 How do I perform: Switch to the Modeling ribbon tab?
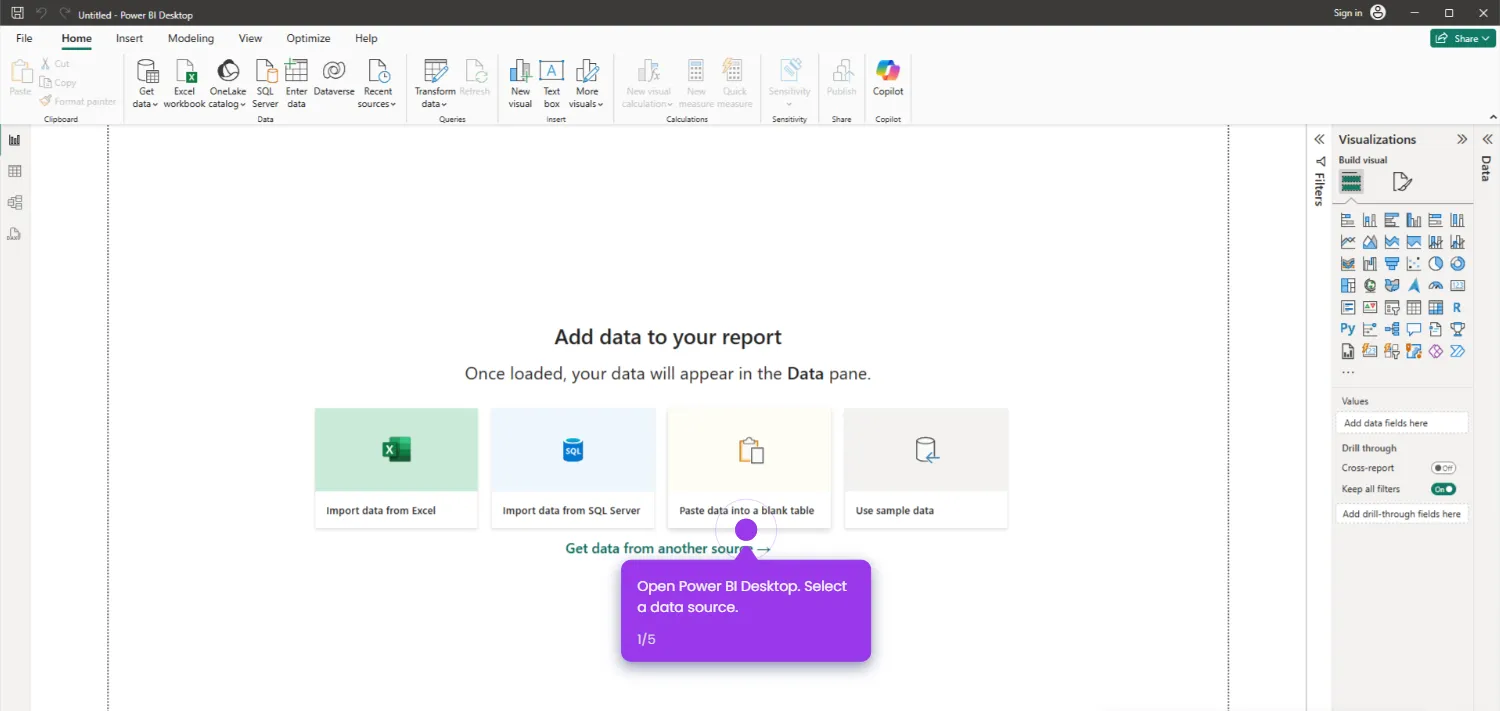tap(191, 38)
